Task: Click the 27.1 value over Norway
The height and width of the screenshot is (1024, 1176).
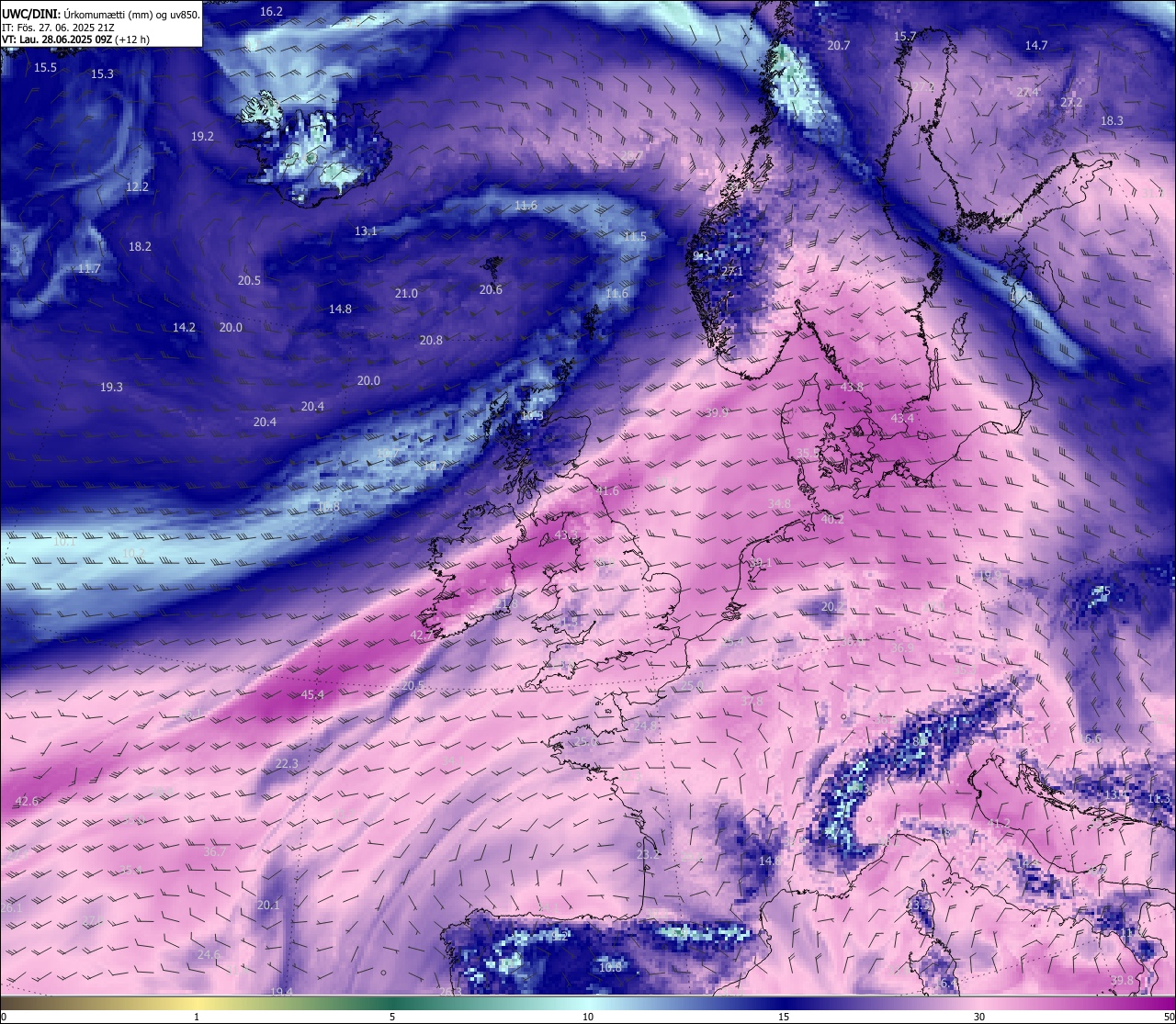Action: 731,272
